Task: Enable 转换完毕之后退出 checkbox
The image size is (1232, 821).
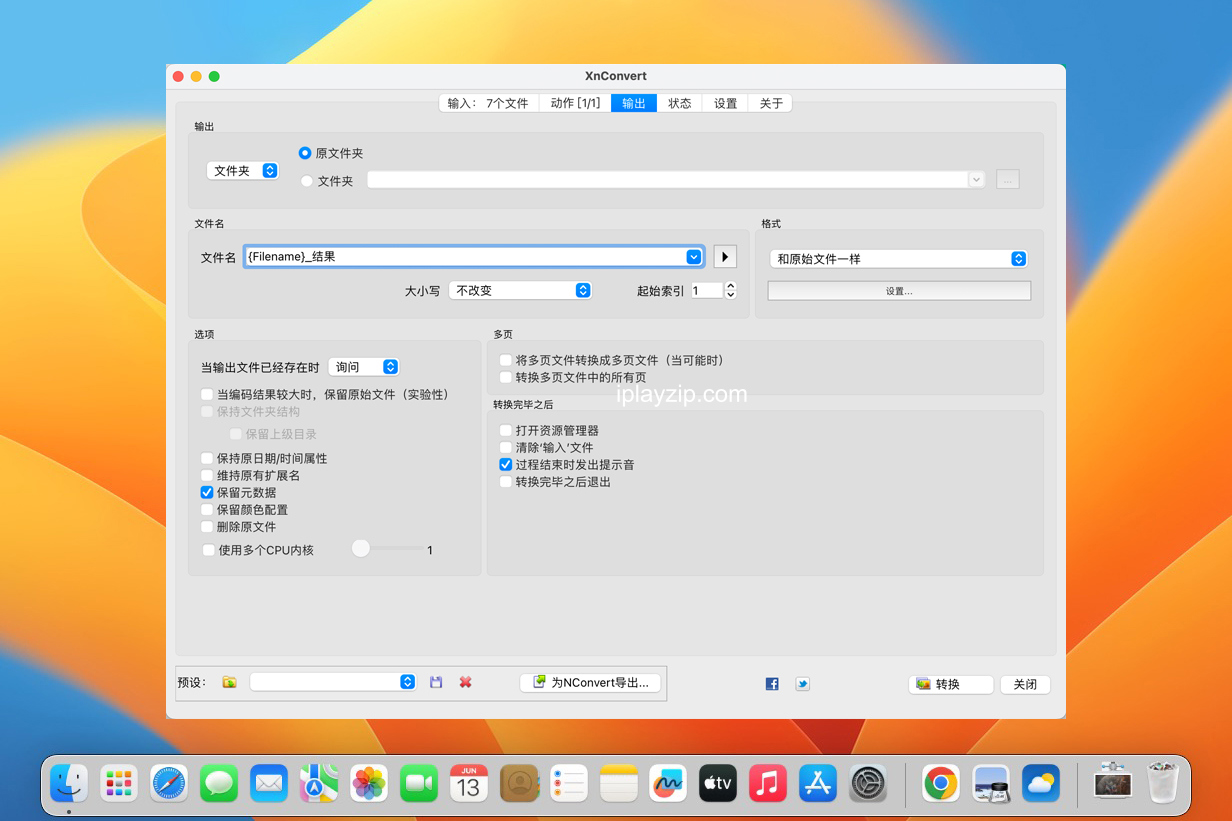Action: 506,481
